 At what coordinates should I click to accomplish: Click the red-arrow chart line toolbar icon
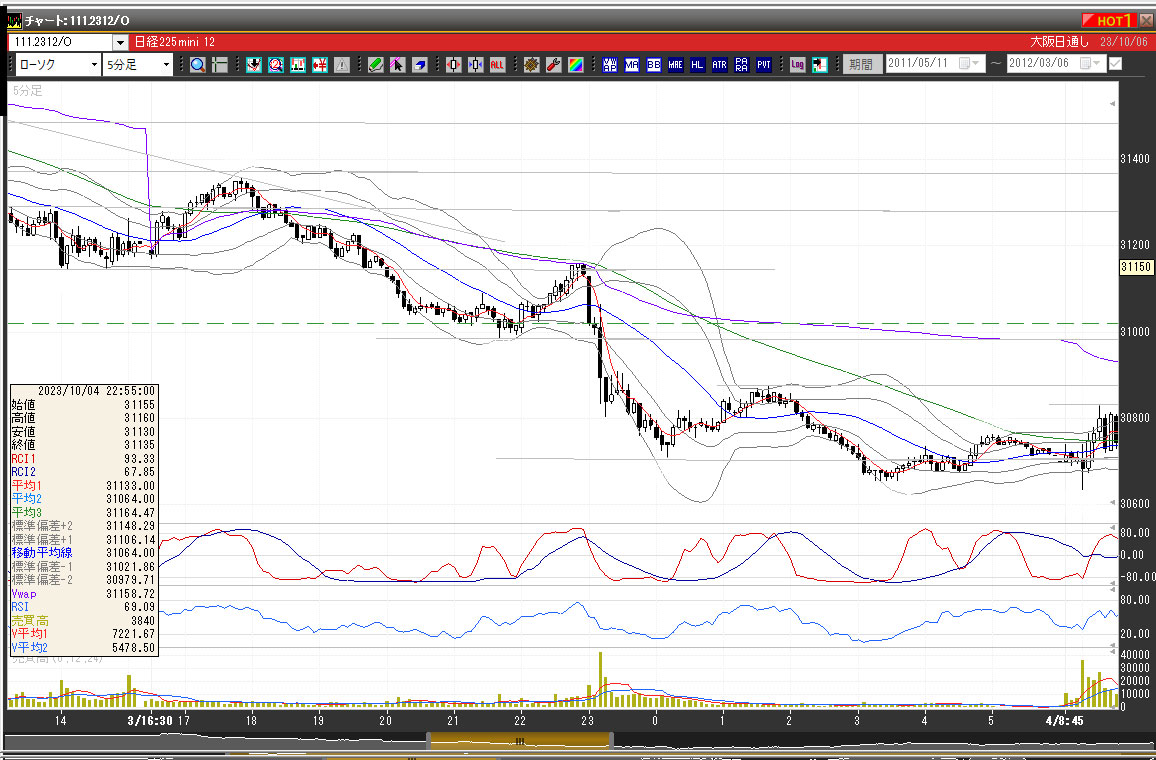click(254, 65)
